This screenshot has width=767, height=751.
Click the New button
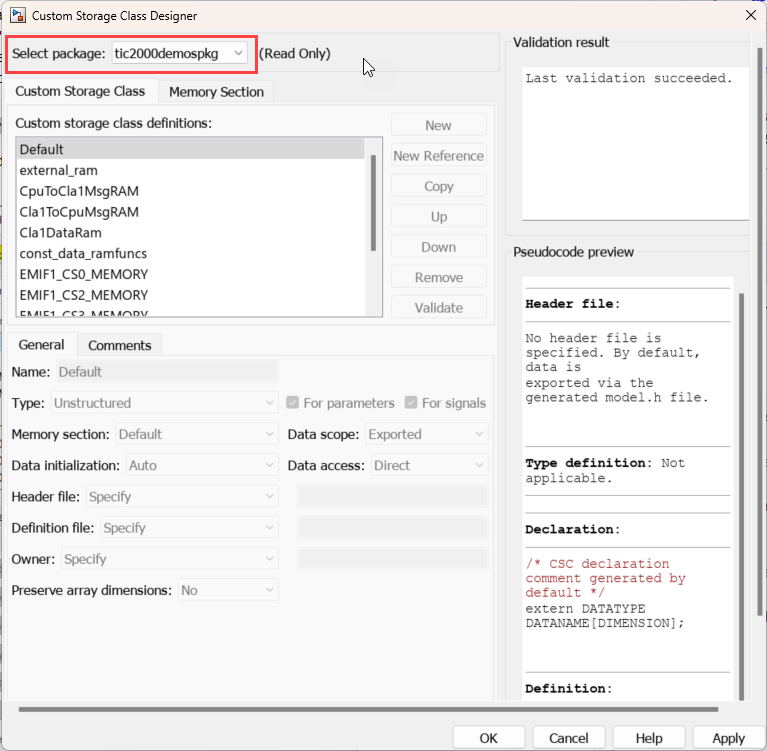(439, 125)
